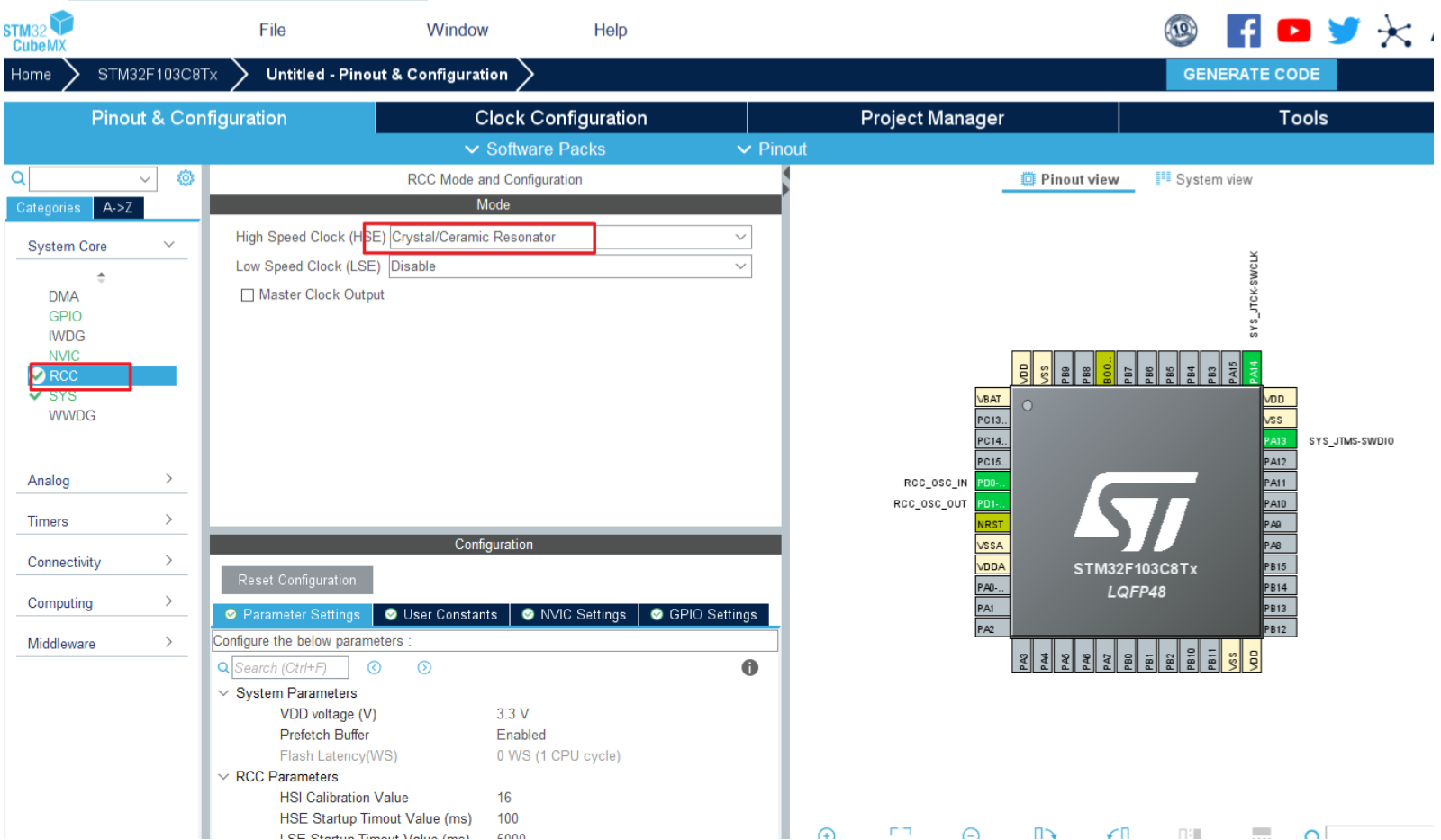Open the Twitter icon link

[x=1344, y=31]
